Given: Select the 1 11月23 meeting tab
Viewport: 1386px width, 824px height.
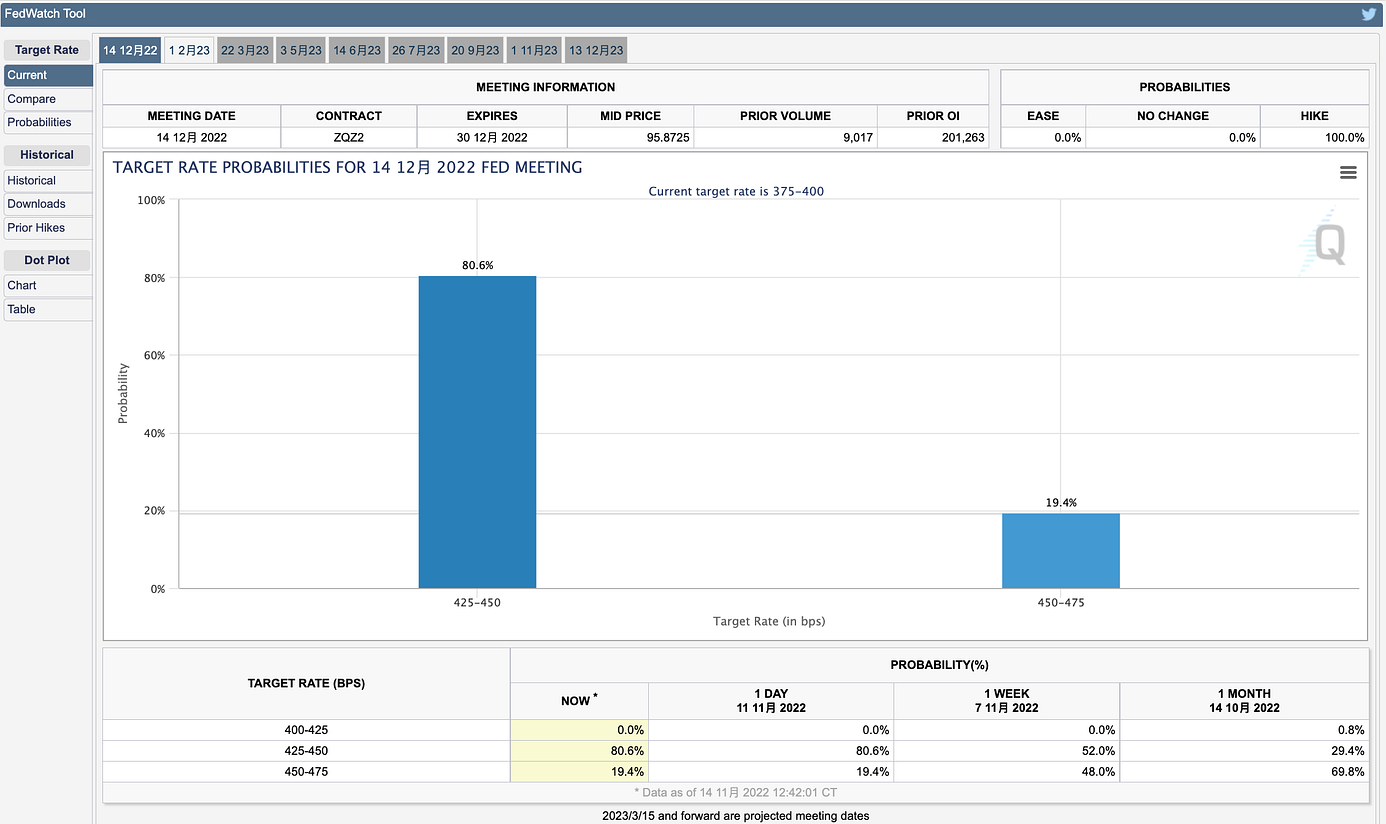Looking at the screenshot, I should (534, 50).
